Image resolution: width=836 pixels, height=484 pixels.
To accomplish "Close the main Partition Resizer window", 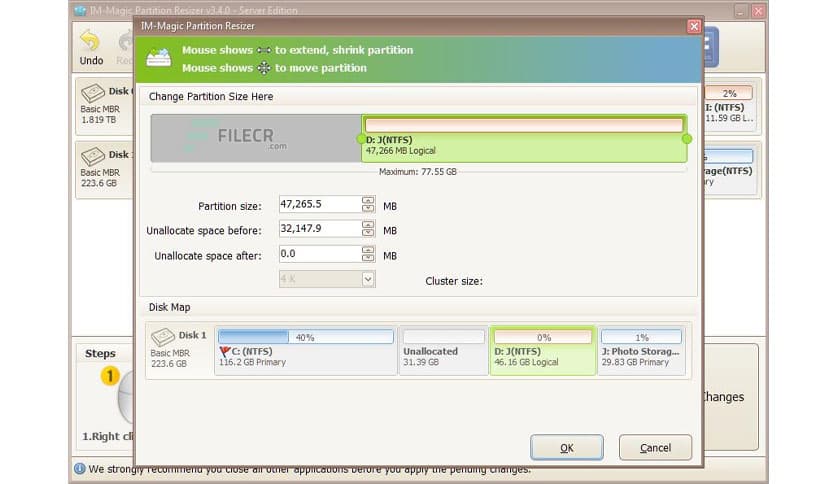I will [x=758, y=11].
